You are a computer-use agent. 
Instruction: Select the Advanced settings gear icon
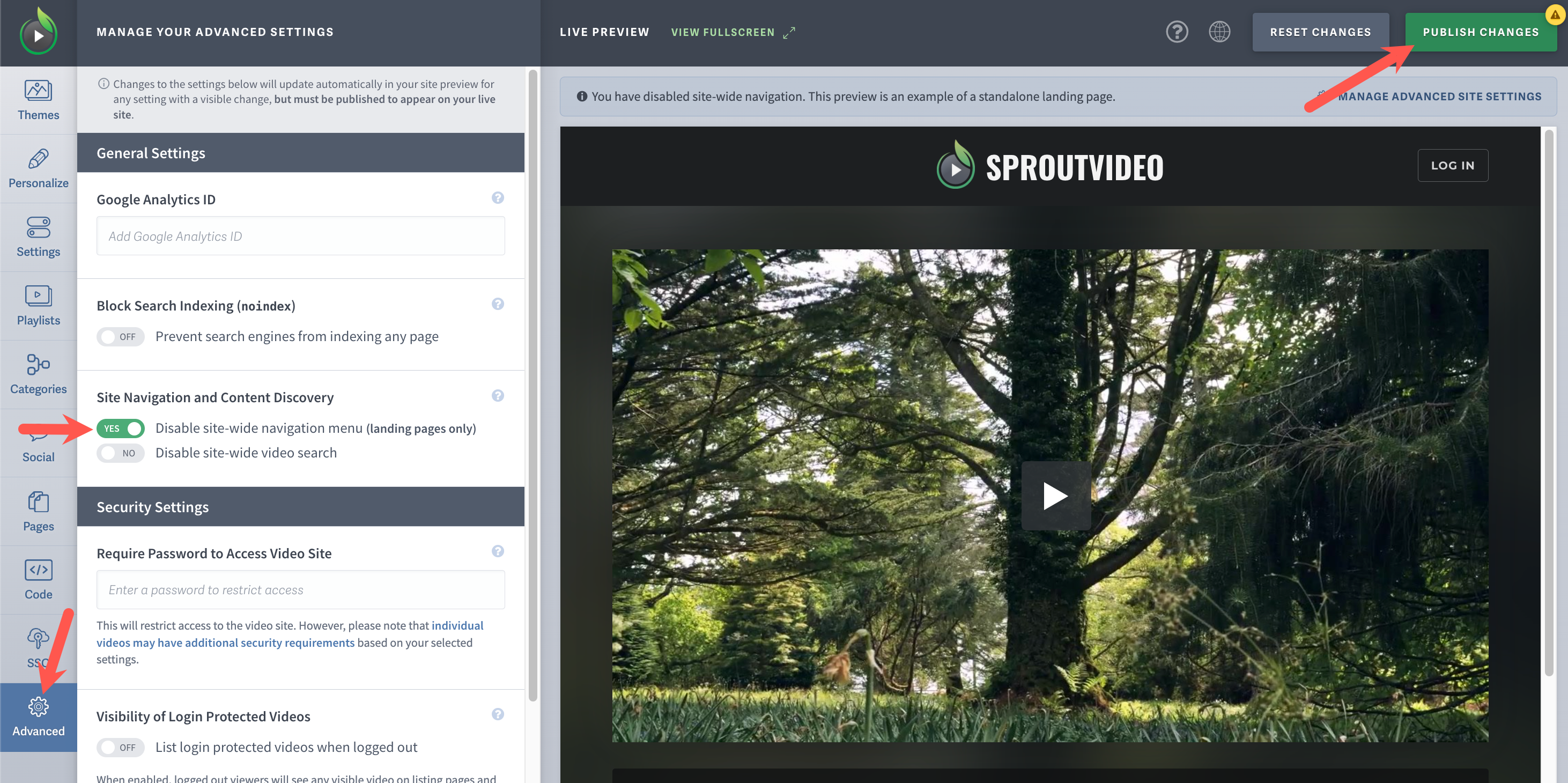click(x=38, y=706)
